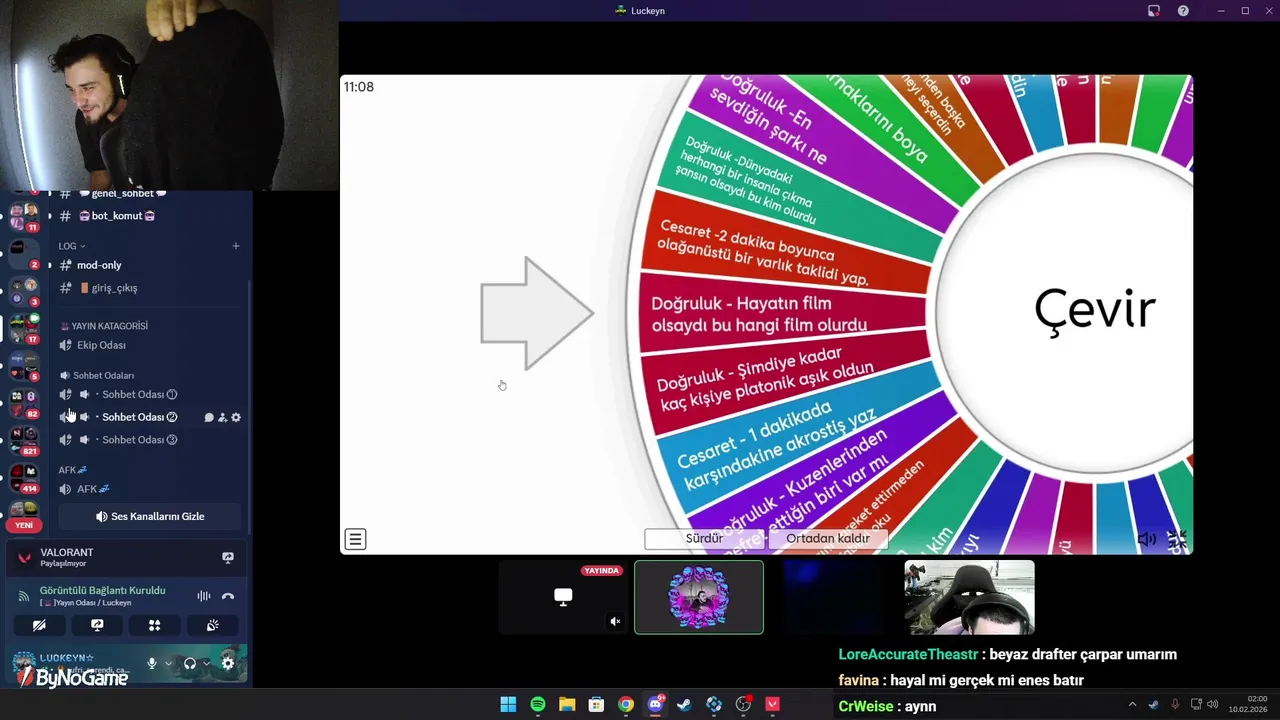Viewport: 1280px width, 720px height.
Task: Add a channel to LOG category
Action: coord(236,246)
